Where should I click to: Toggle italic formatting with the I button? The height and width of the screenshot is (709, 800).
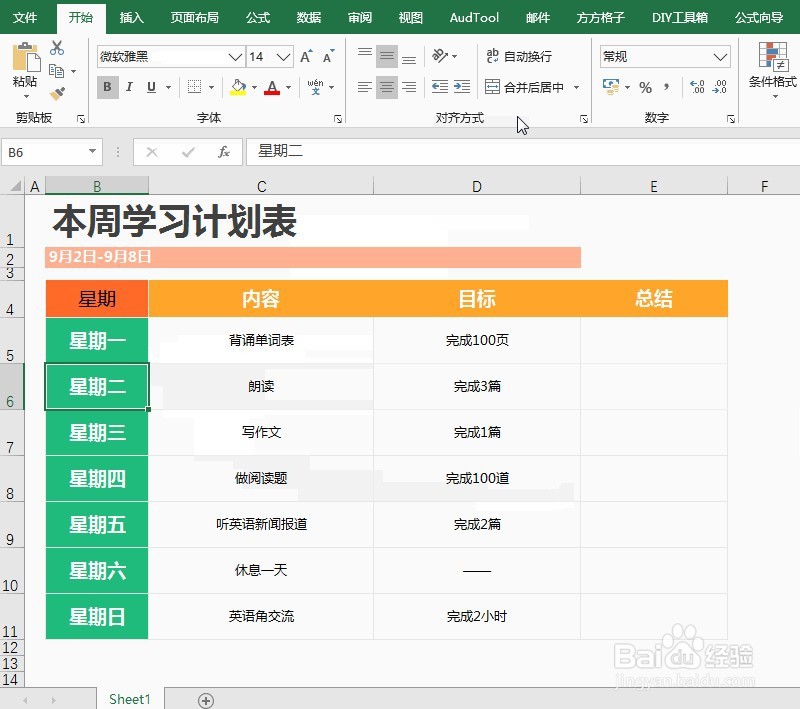pyautogui.click(x=128, y=87)
